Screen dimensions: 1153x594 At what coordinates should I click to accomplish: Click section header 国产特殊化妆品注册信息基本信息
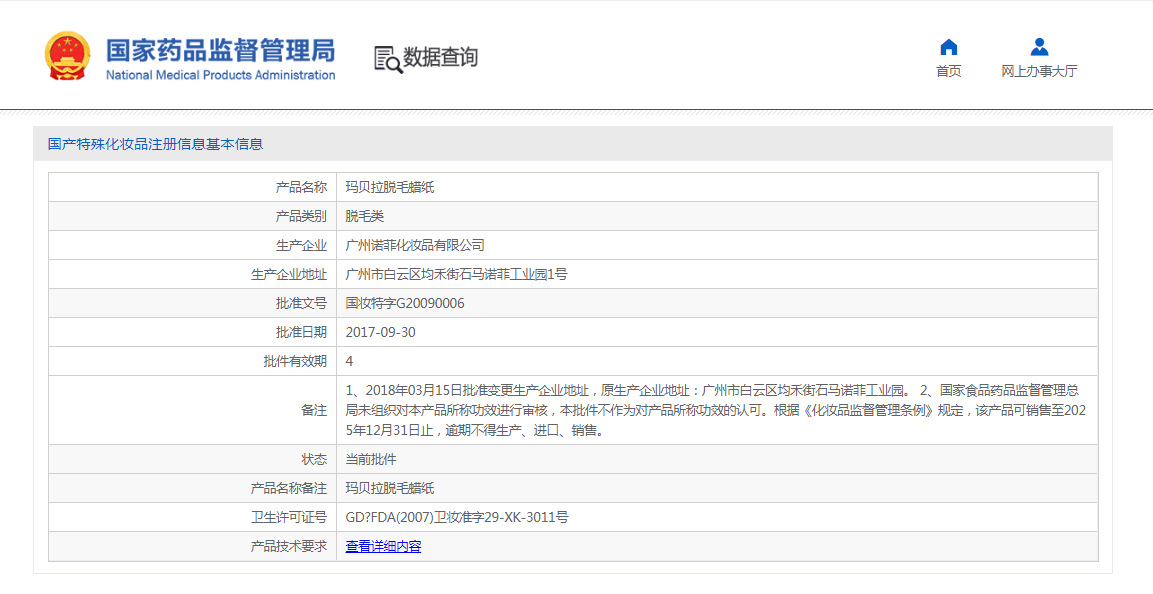(x=155, y=144)
